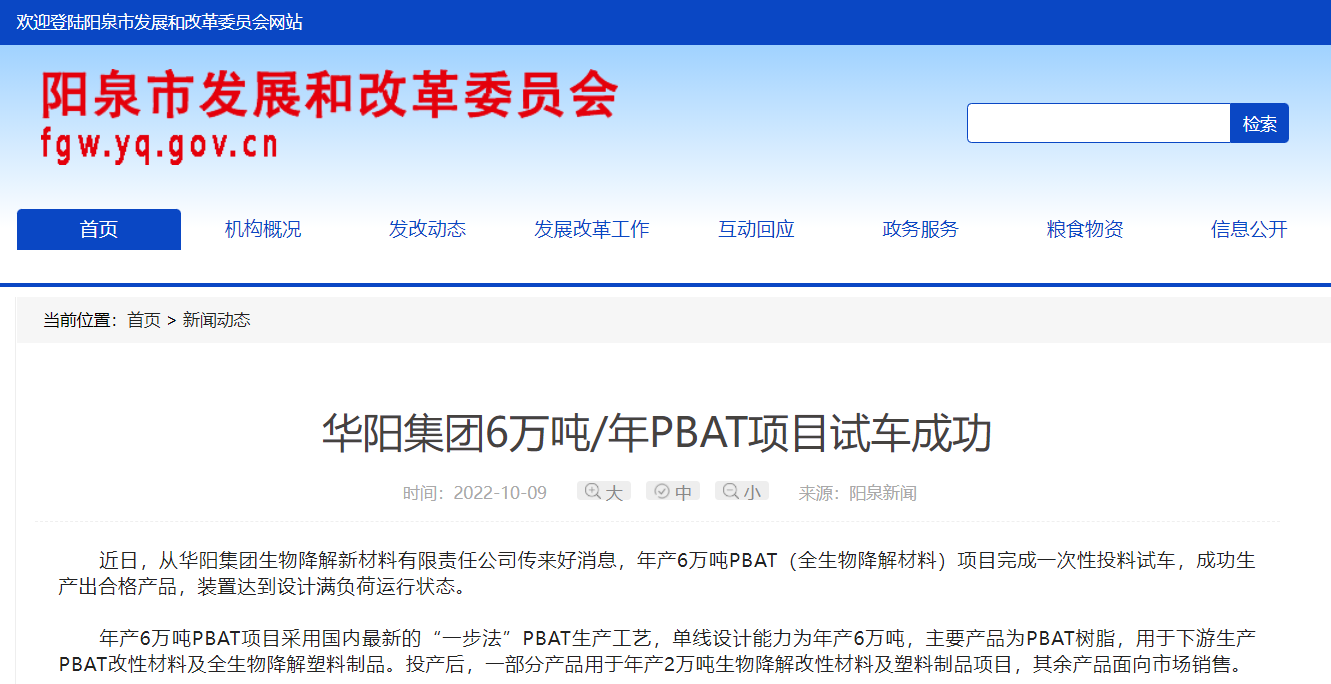Open the 发改动态 menu
1331x684 pixels.
pyautogui.click(x=426, y=228)
